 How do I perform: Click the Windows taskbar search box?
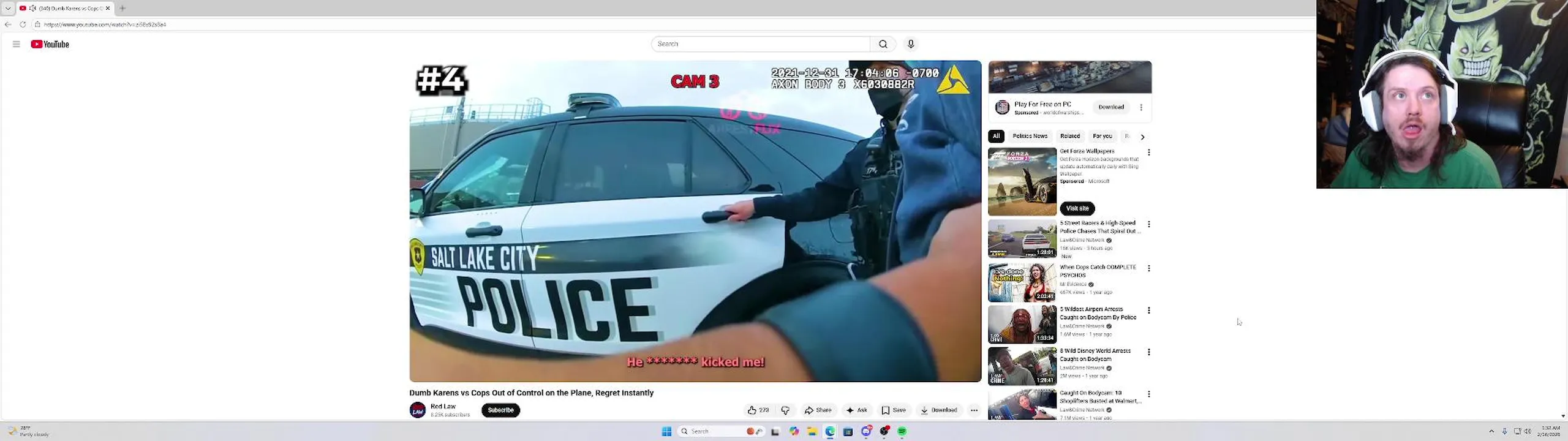click(722, 431)
